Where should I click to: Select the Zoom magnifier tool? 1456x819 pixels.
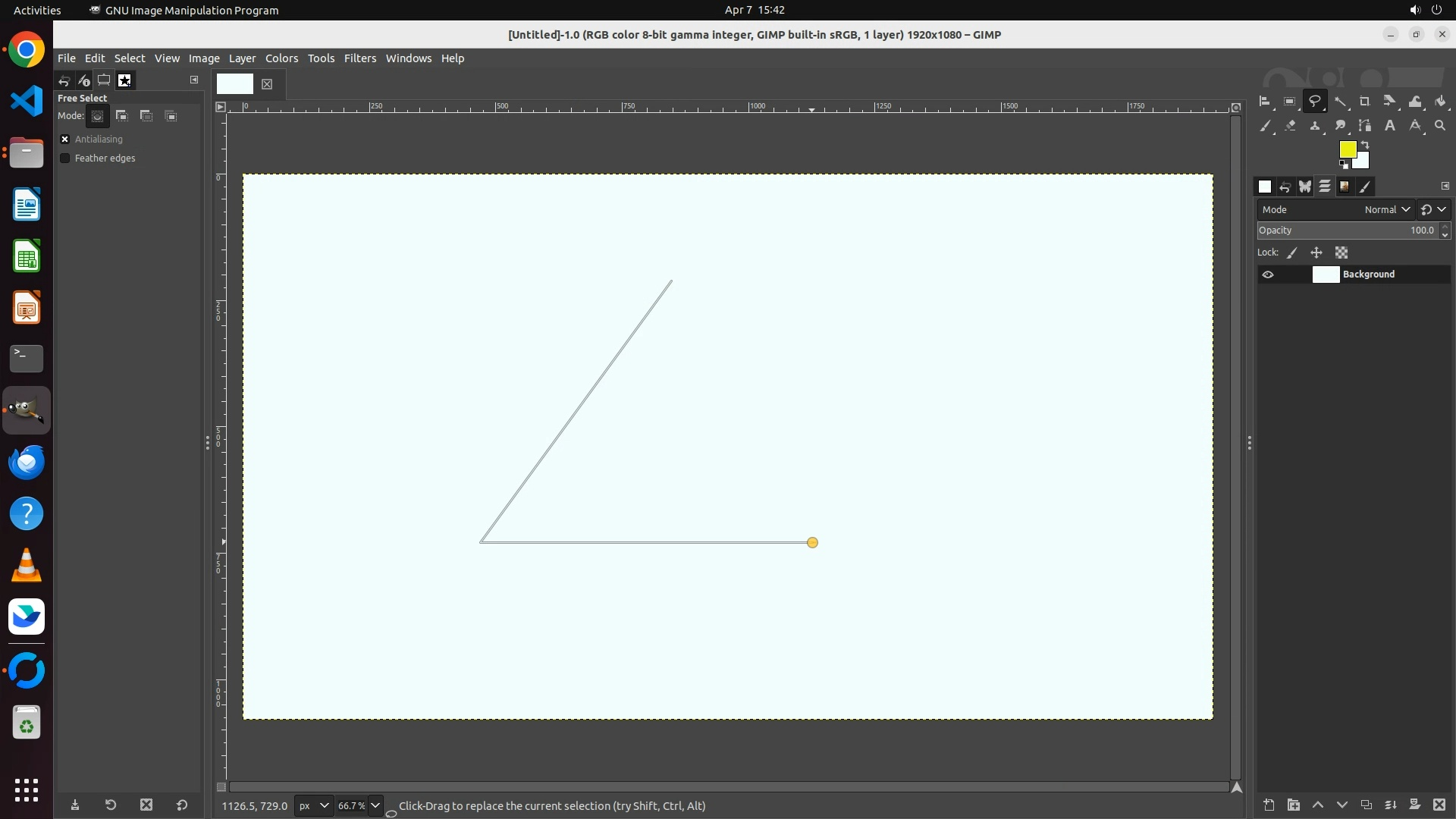(x=1440, y=126)
